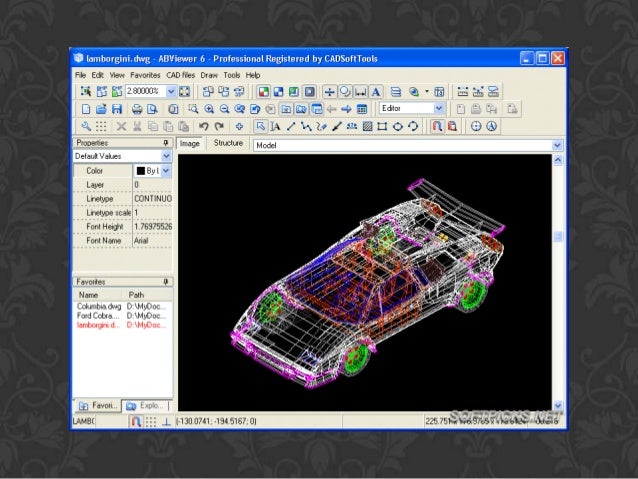Select the polyline drawing tool
Screen dimensions: 638x479
pyautogui.click(x=306, y=126)
